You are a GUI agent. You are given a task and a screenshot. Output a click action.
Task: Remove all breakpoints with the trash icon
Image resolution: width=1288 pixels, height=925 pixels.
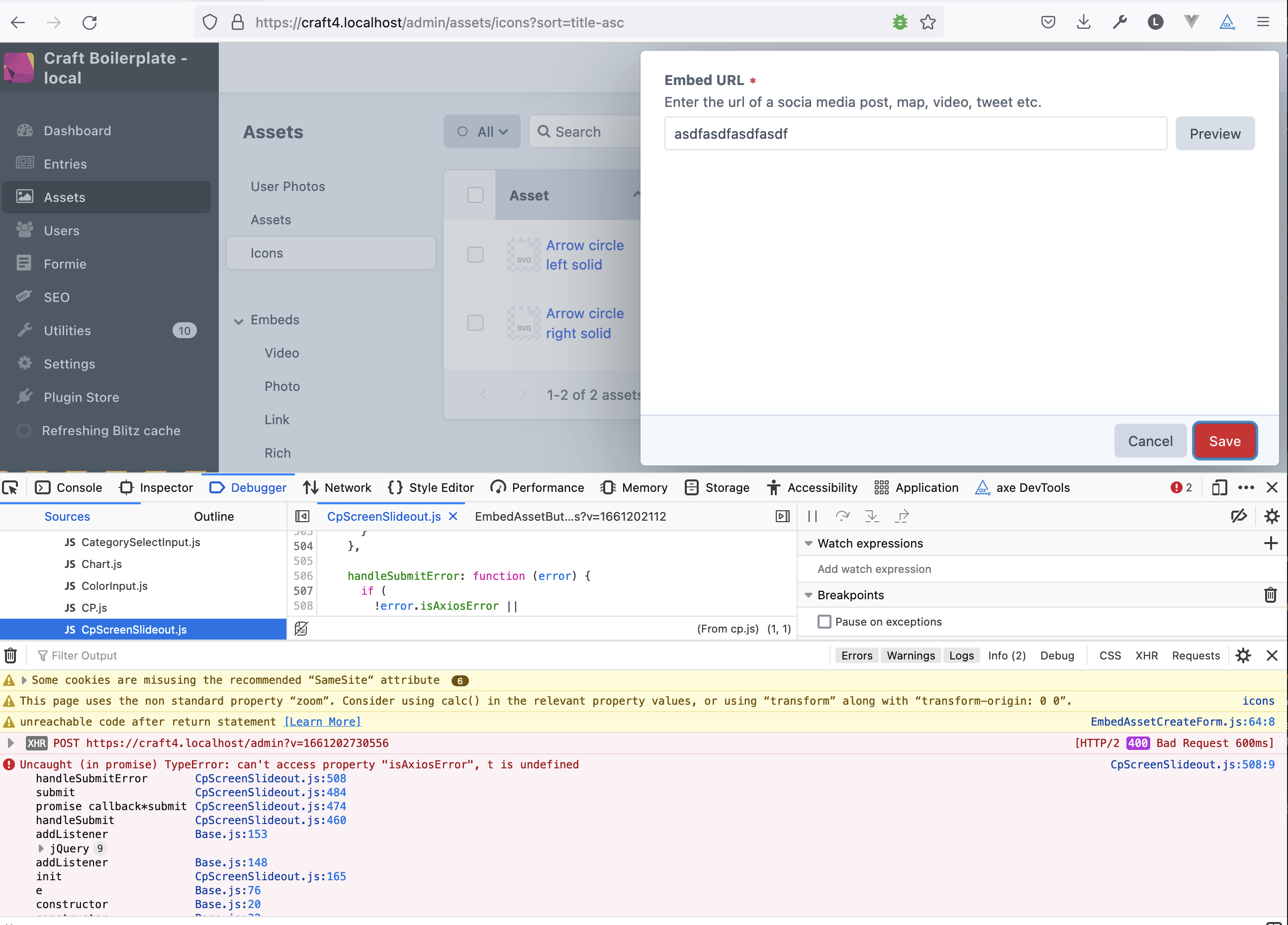(1271, 595)
